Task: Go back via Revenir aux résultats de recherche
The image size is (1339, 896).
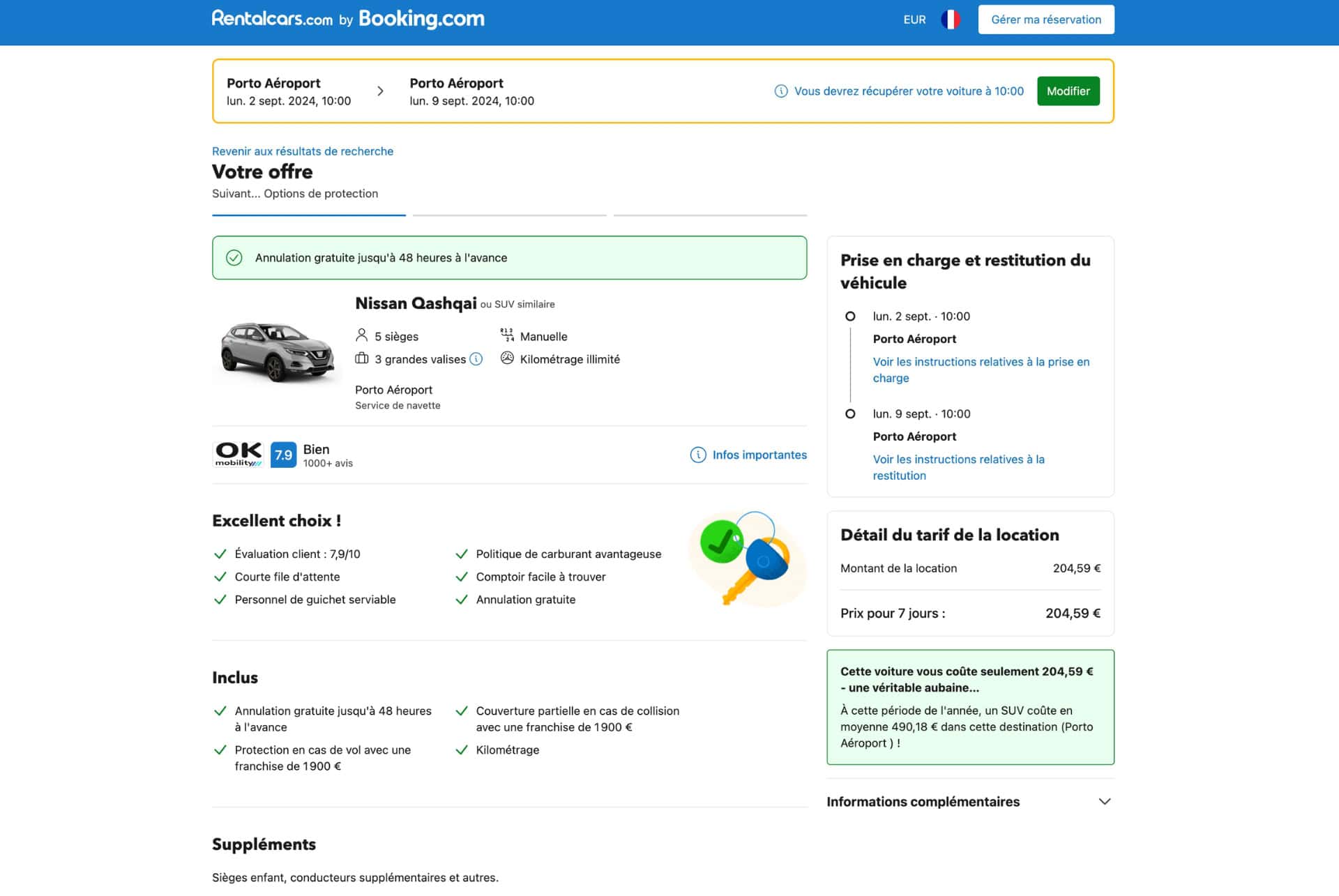Action: point(303,151)
